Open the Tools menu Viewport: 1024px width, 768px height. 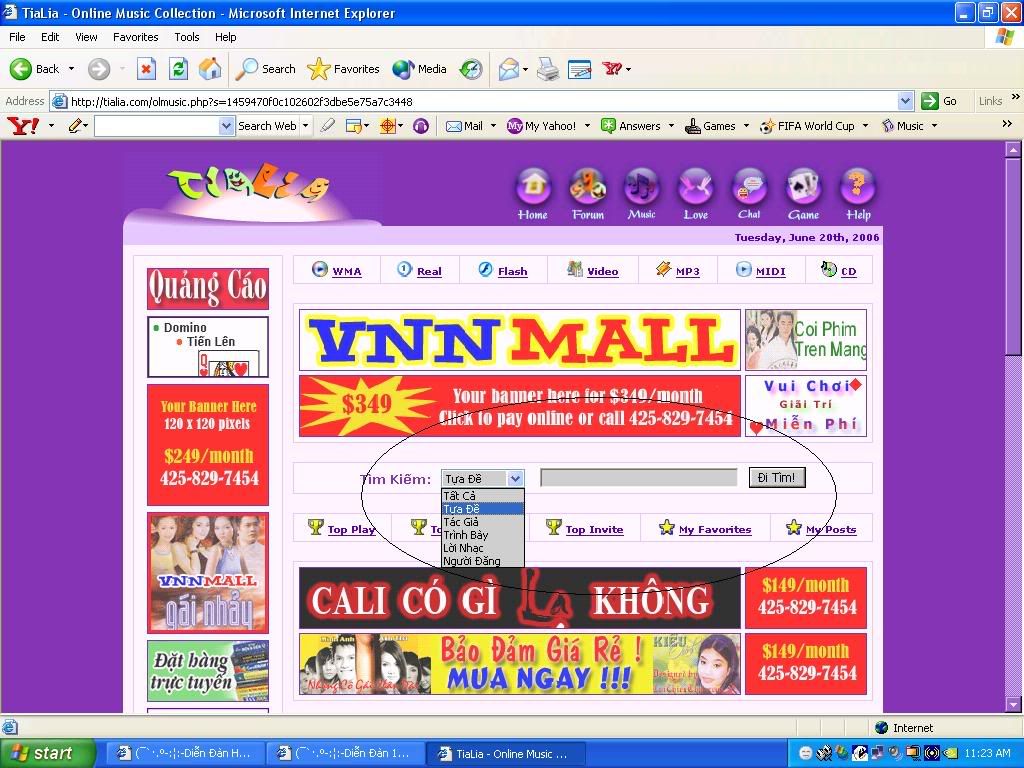187,37
